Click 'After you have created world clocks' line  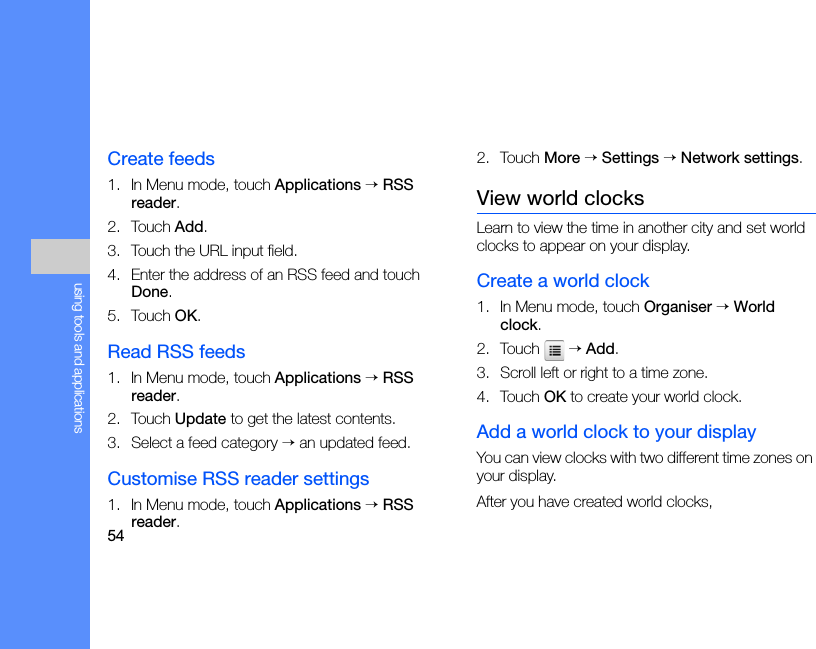(594, 502)
